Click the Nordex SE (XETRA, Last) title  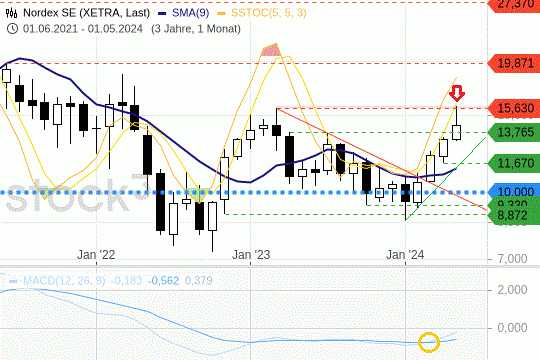click(x=86, y=13)
